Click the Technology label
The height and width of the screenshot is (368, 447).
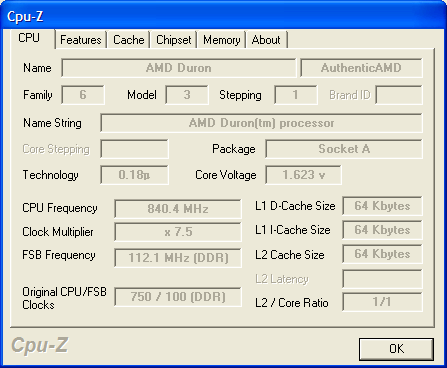[x=50, y=175]
